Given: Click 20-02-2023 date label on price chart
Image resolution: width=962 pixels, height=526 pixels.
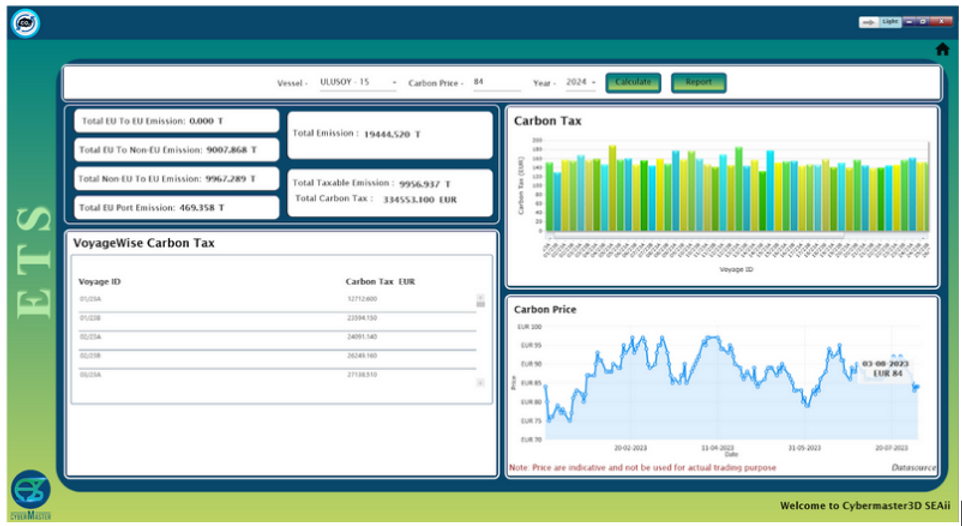Looking at the screenshot, I should point(631,448).
